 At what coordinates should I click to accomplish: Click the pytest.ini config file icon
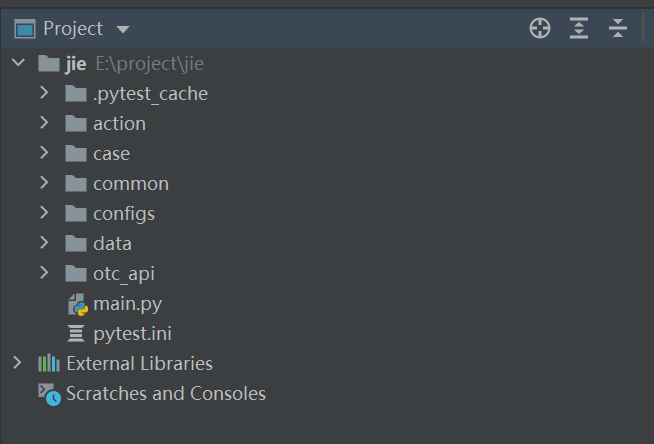[77, 334]
